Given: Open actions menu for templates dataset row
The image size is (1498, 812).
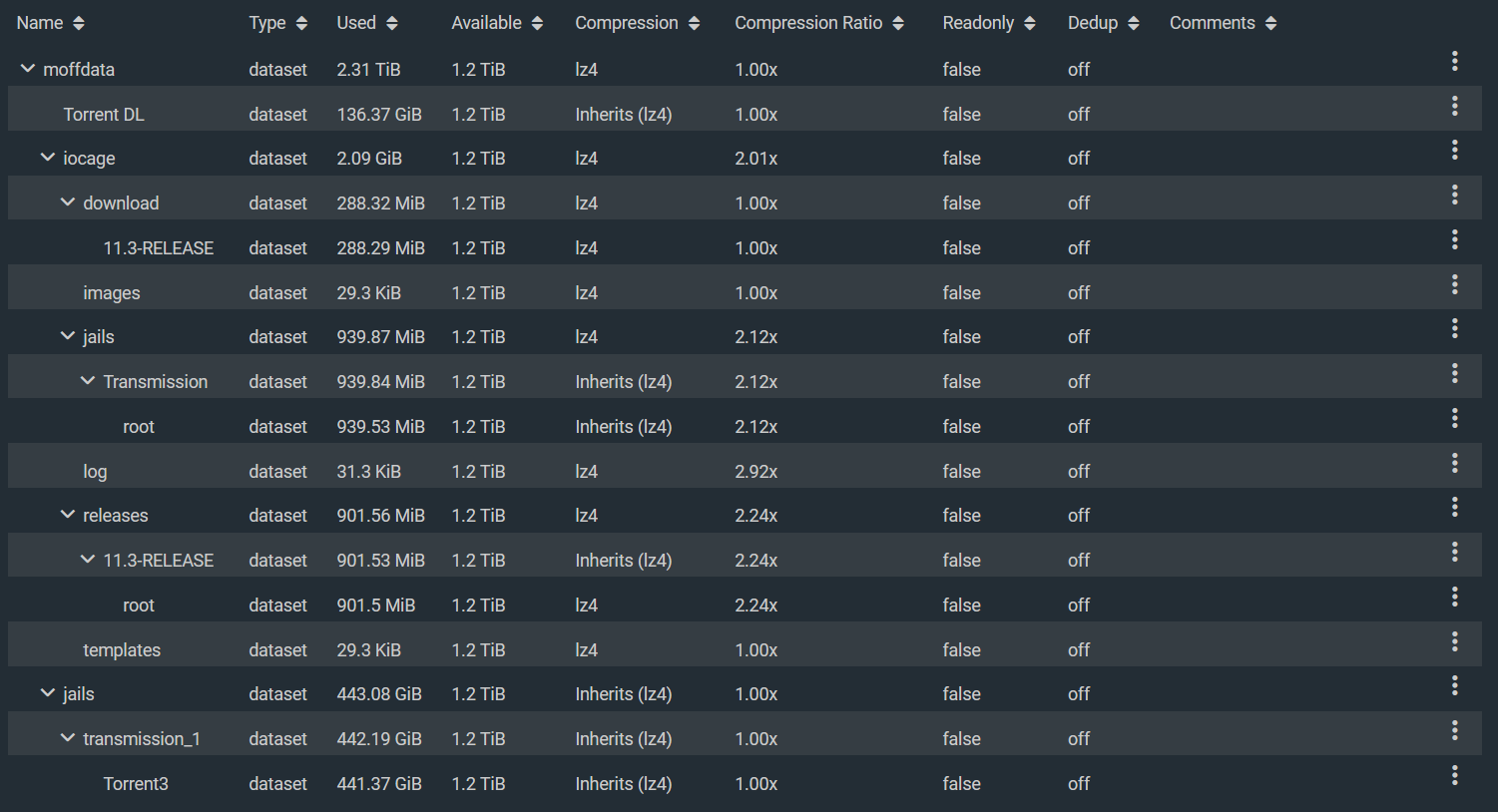Looking at the screenshot, I should (x=1454, y=641).
